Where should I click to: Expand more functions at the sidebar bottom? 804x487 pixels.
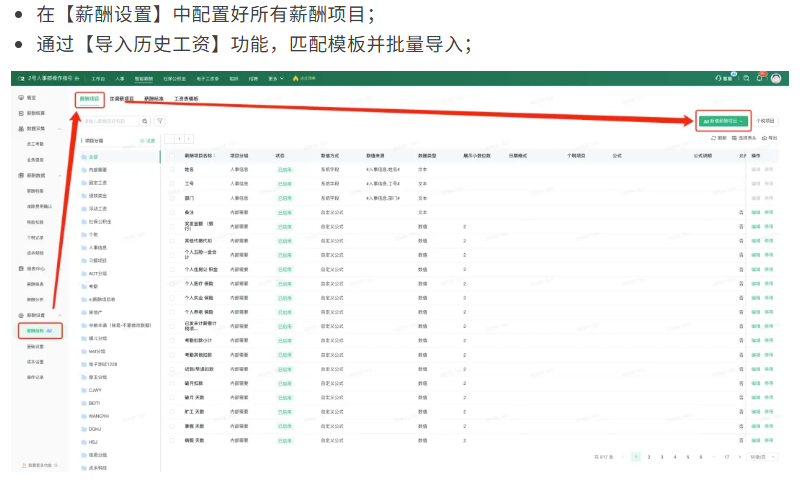(40, 465)
